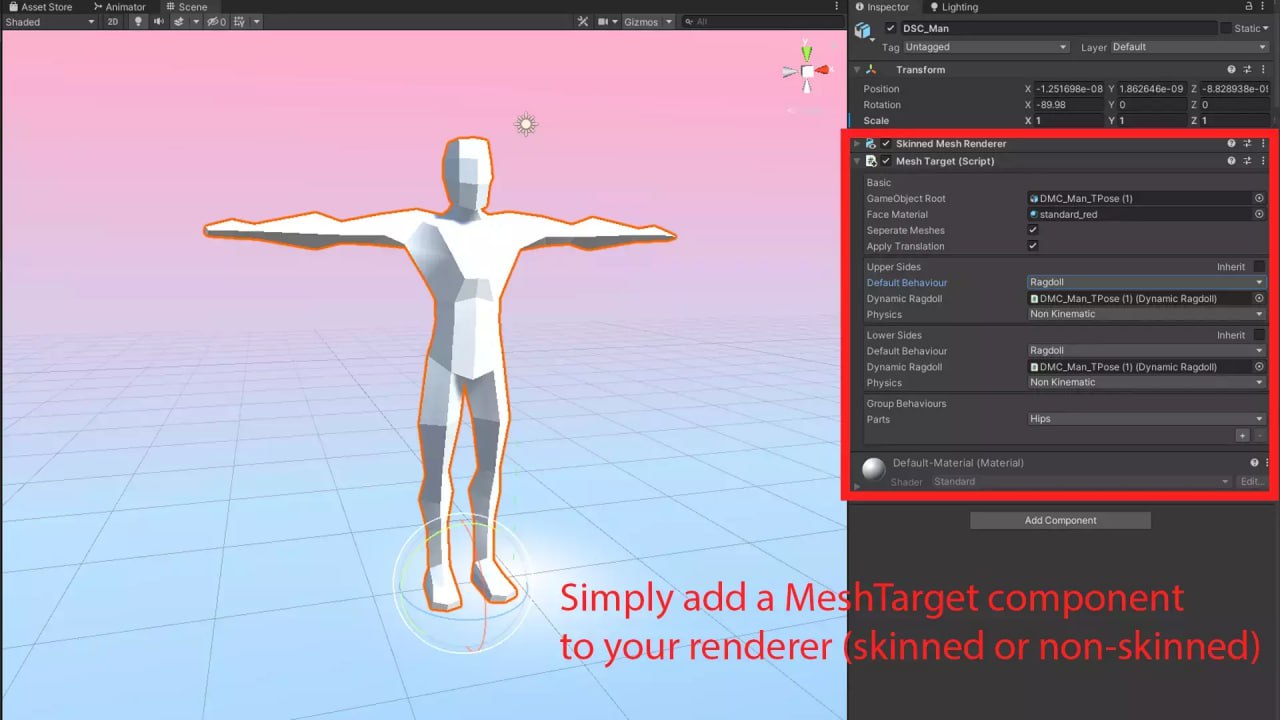
Task: Open the Physics Non Kinematic dropdown
Action: point(1145,314)
